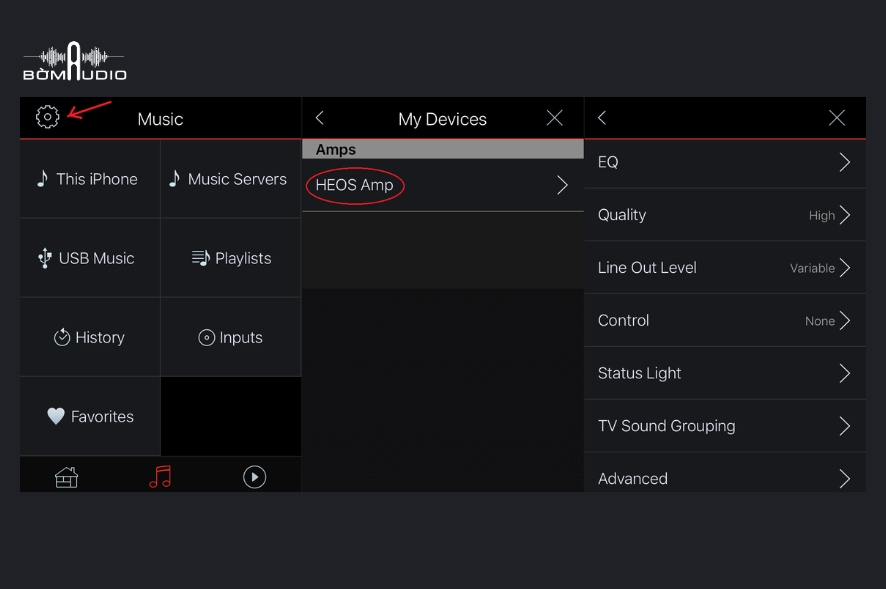Click Line Out Level setting label
Viewport: 886px width, 589px height.
(x=647, y=267)
